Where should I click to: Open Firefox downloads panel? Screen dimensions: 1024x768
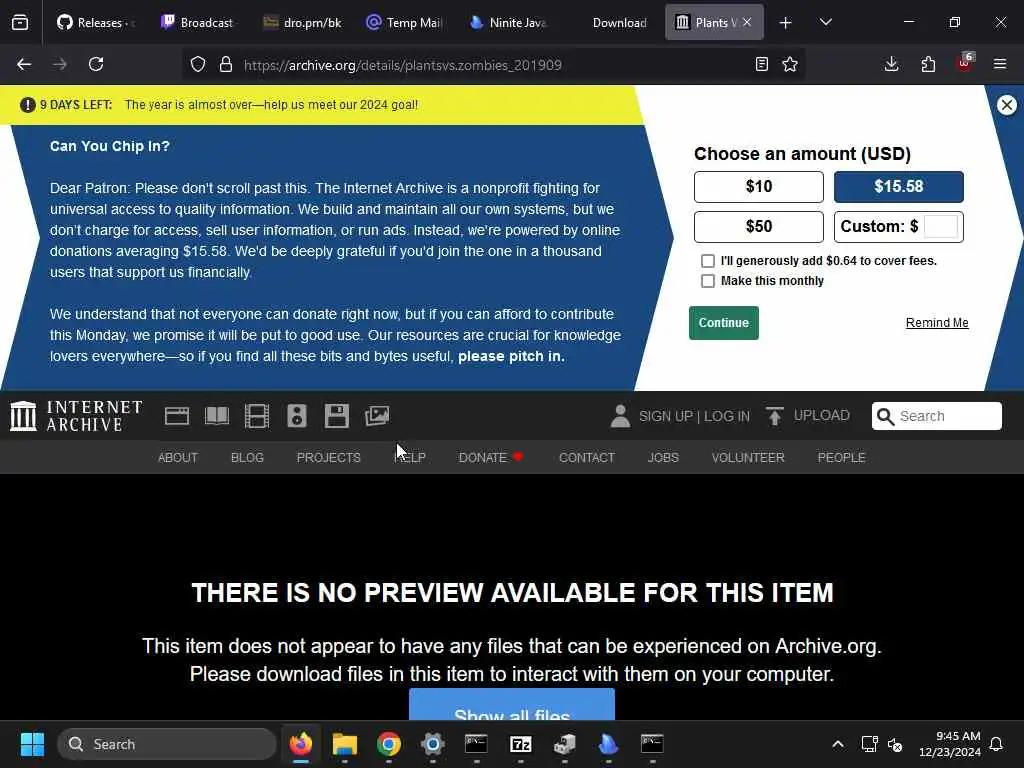click(x=891, y=64)
